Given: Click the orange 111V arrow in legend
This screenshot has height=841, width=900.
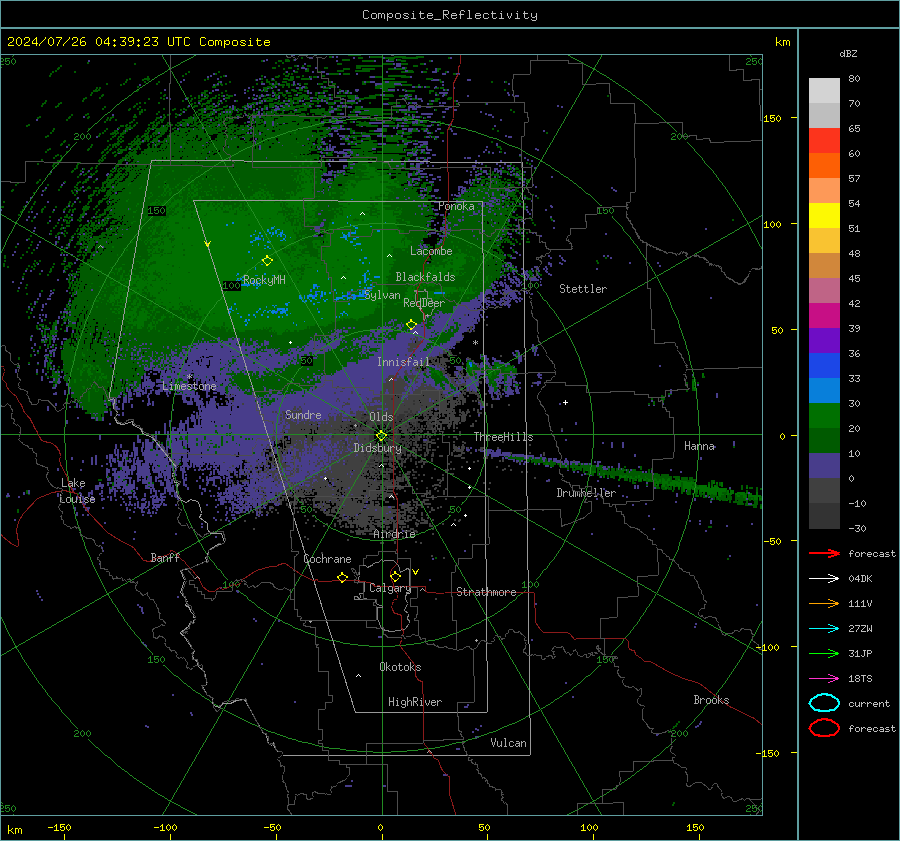Looking at the screenshot, I should click(824, 603).
